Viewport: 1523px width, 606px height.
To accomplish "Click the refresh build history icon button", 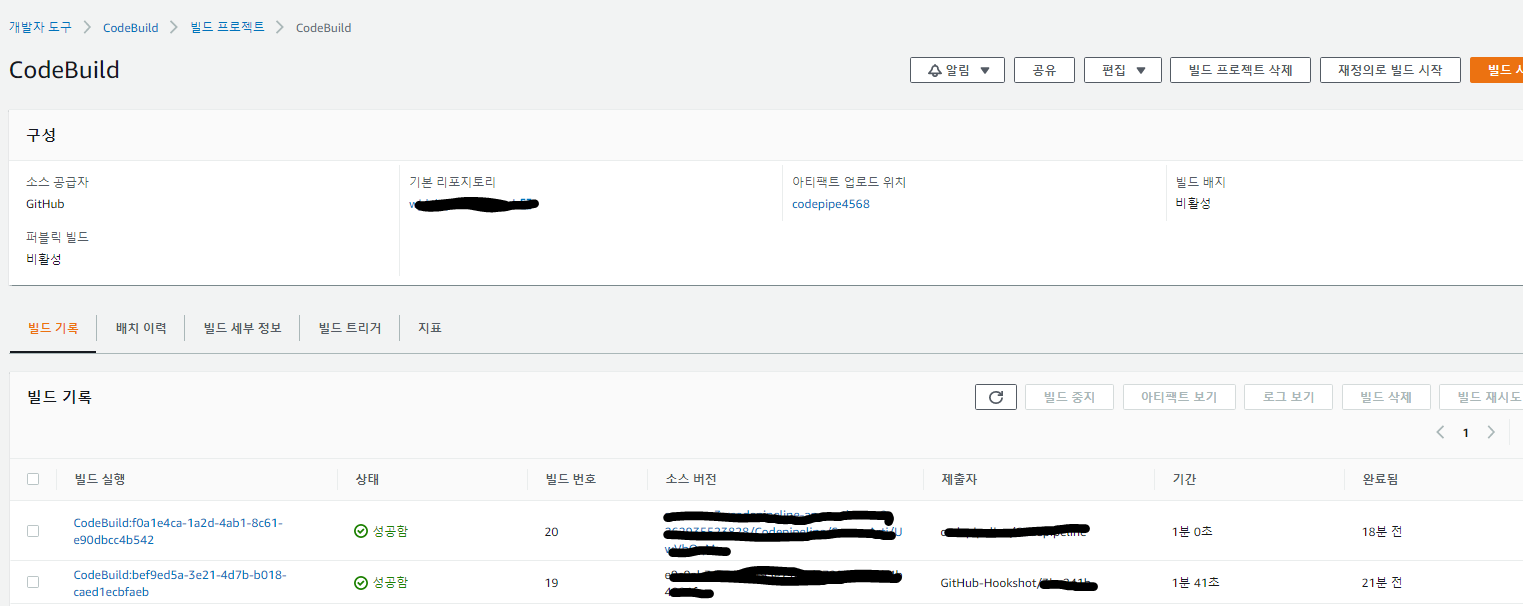I will (995, 397).
